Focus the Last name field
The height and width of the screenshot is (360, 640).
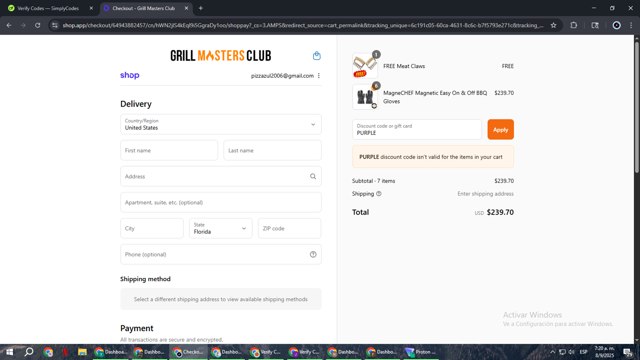click(272, 151)
